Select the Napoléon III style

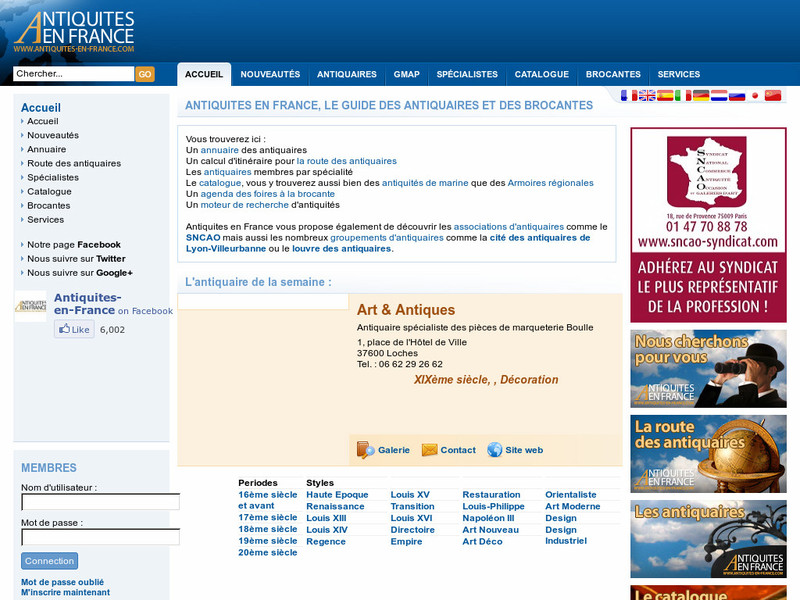[x=488, y=518]
